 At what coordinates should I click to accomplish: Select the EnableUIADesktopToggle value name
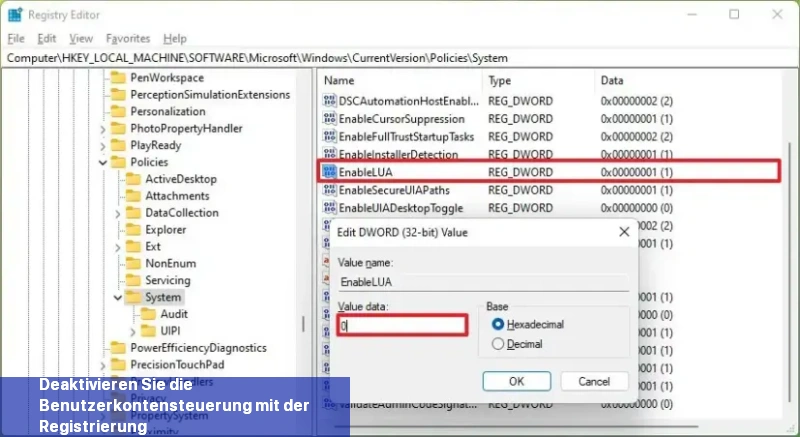point(401,208)
